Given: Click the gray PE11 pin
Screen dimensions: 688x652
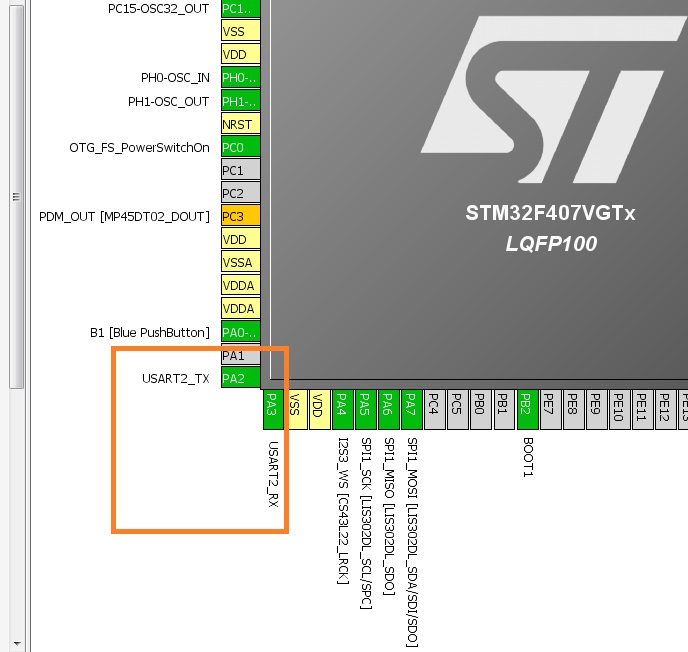Looking at the screenshot, I should [x=643, y=409].
